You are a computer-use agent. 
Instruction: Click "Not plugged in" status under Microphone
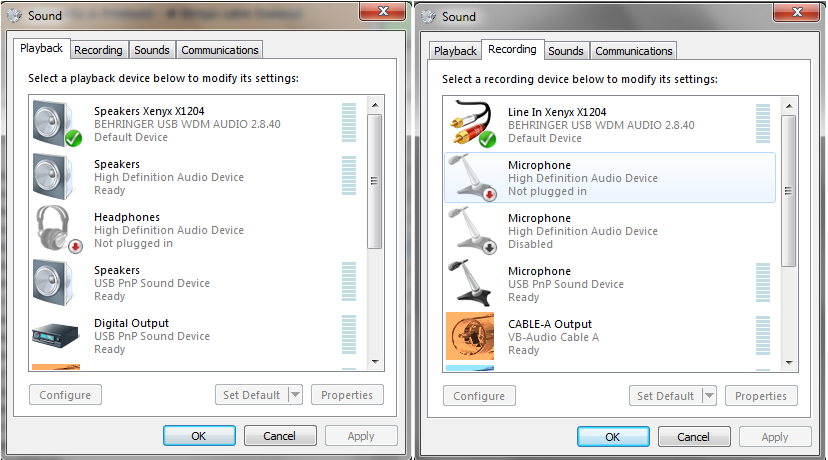547,191
